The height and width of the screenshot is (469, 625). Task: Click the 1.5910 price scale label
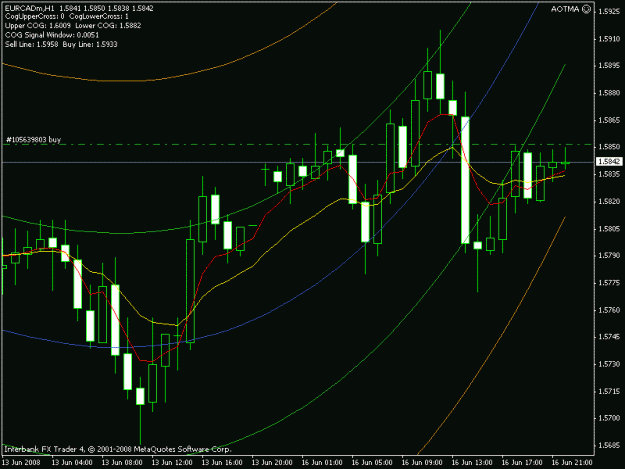pyautogui.click(x=609, y=39)
